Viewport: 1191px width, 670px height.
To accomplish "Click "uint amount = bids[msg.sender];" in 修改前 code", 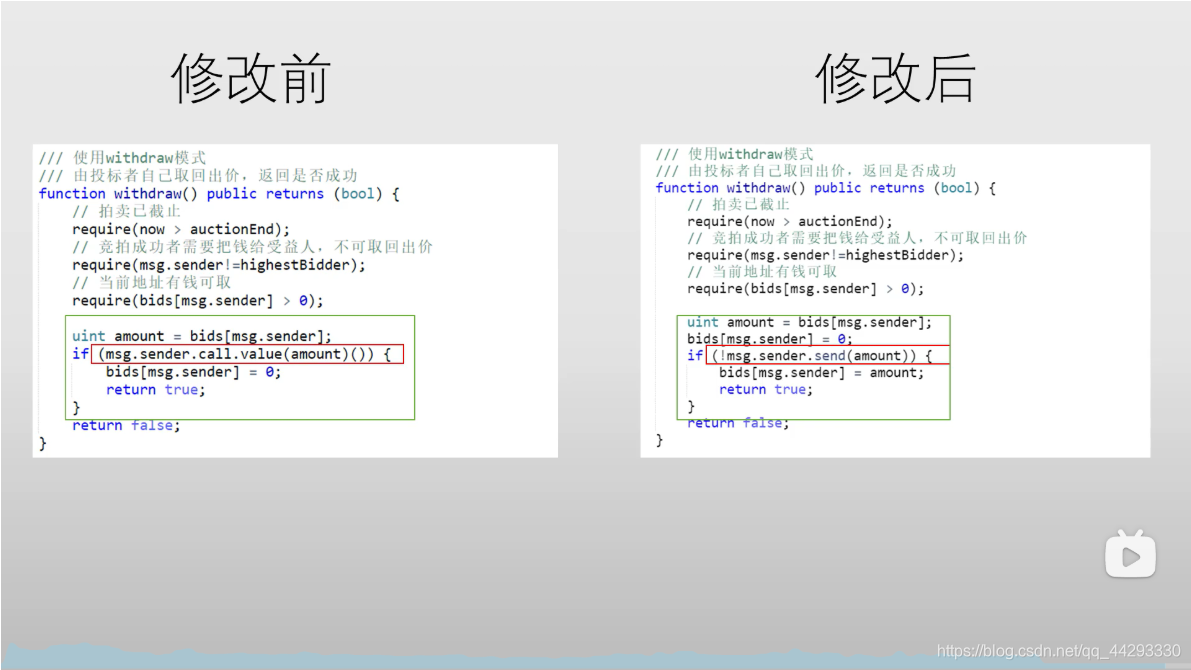I will point(202,336).
